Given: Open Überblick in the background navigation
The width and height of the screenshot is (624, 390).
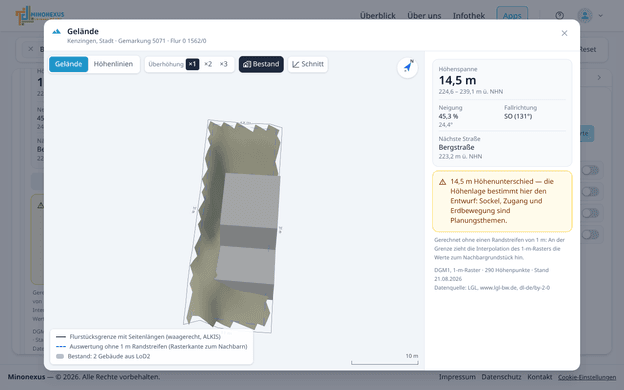Looking at the screenshot, I should click(378, 16).
